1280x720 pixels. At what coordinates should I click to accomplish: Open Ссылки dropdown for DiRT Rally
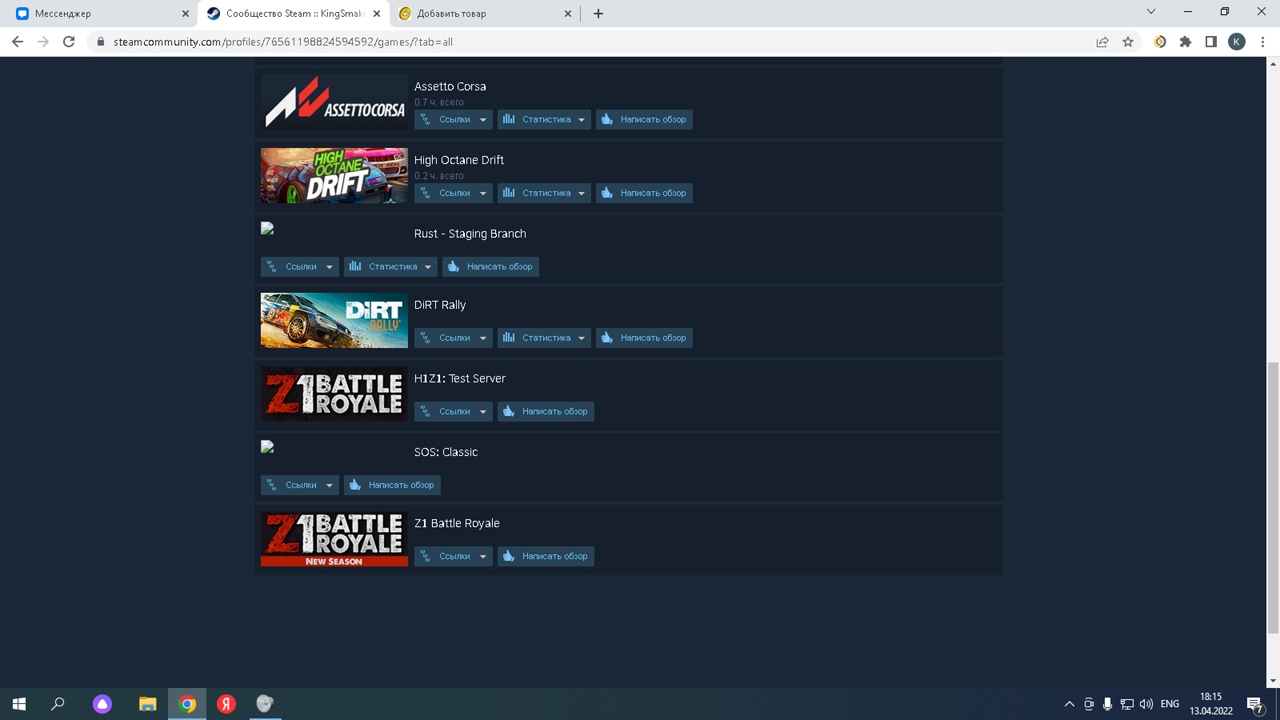(x=453, y=338)
